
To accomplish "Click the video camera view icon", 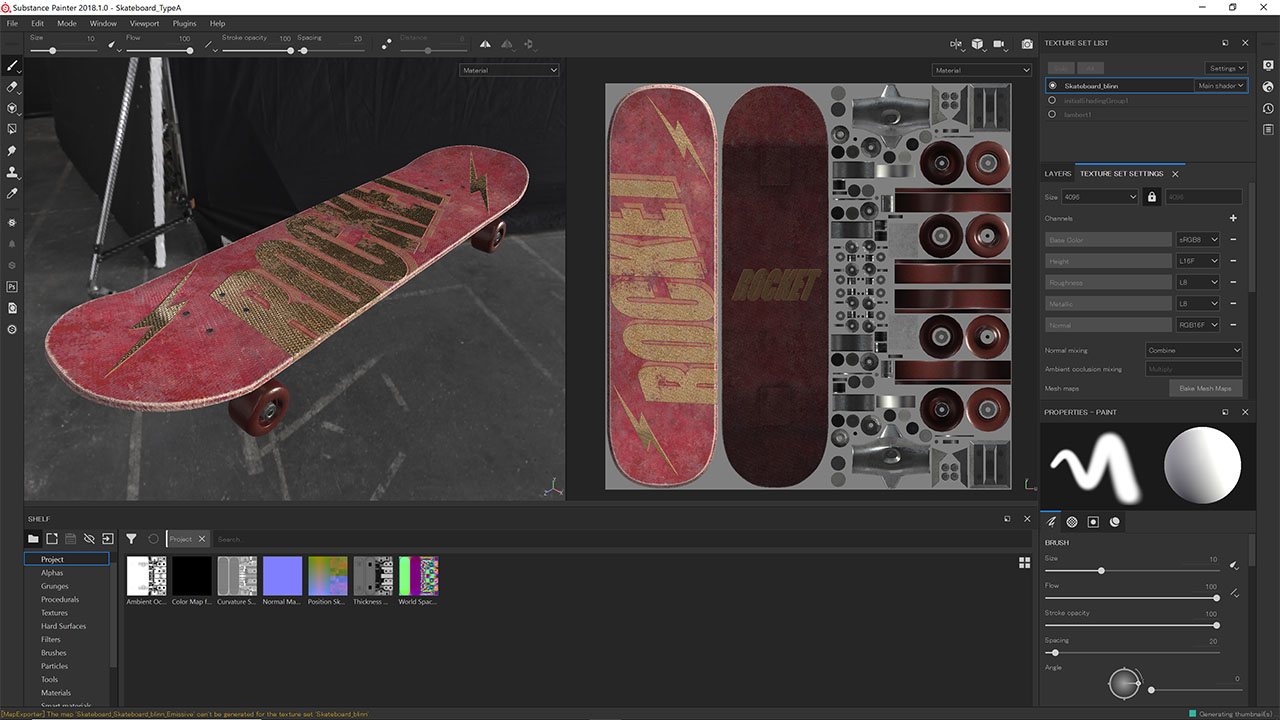I will click(1001, 44).
